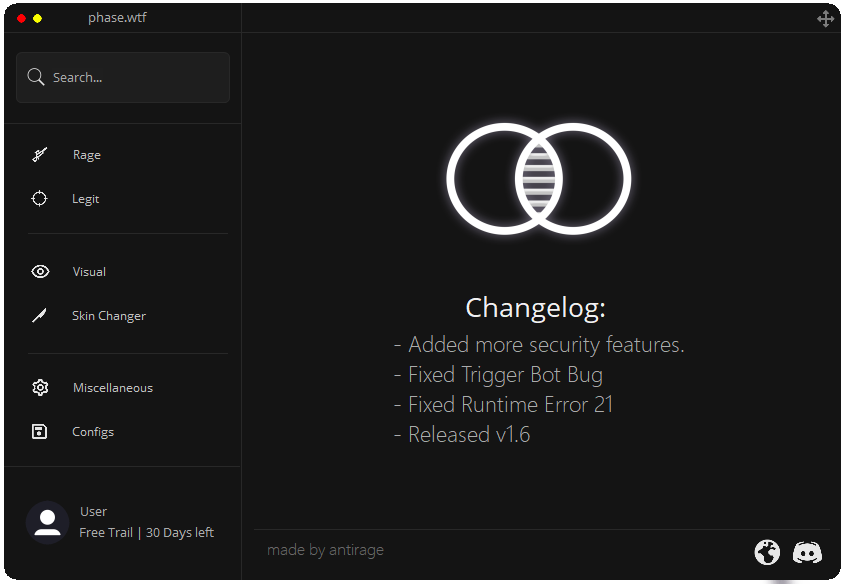Viewport: 845px width, 584px height.
Task: Open the Miscellaneous settings label
Action: [x=113, y=388]
